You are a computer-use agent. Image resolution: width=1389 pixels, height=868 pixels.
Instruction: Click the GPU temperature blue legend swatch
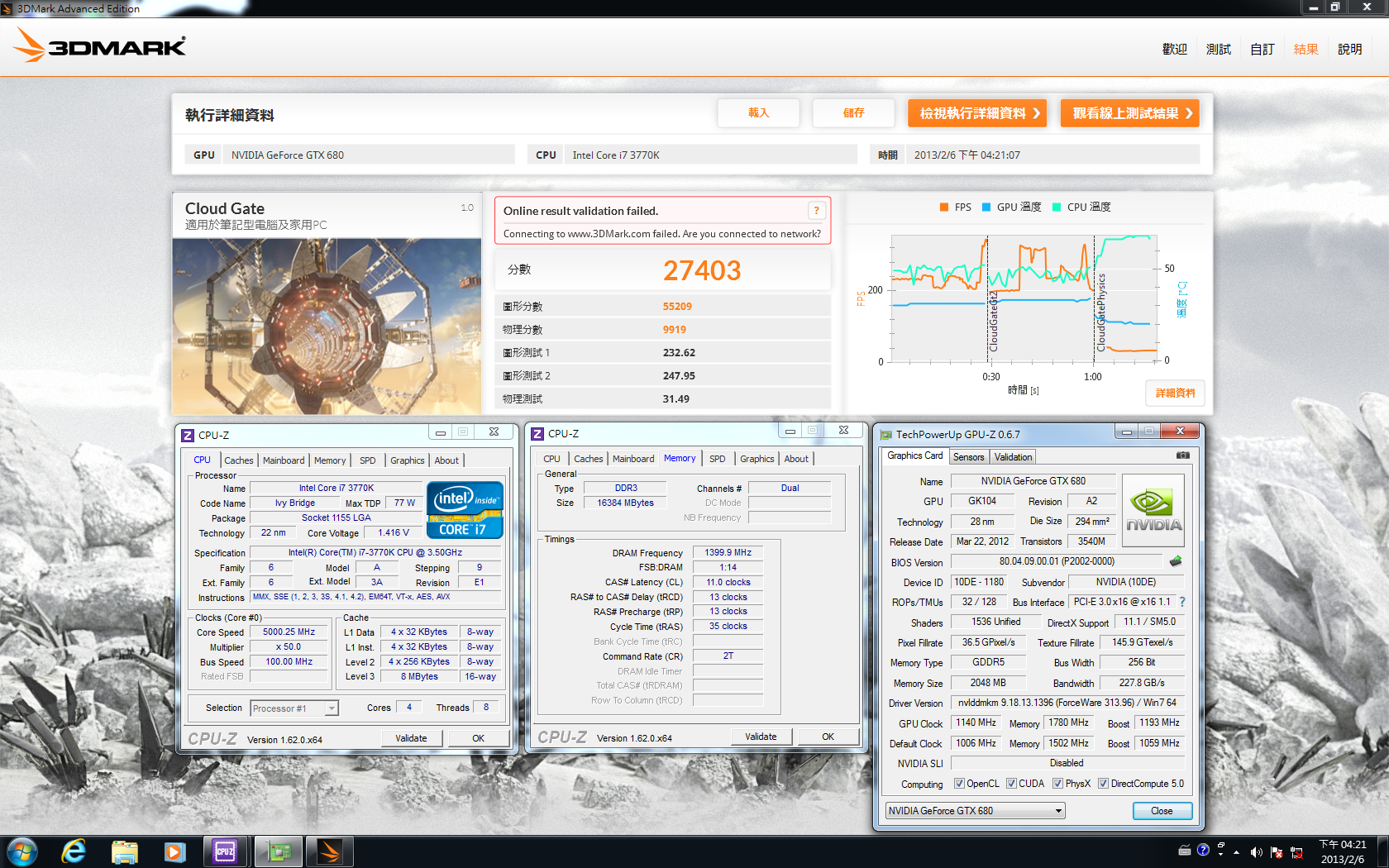click(986, 207)
